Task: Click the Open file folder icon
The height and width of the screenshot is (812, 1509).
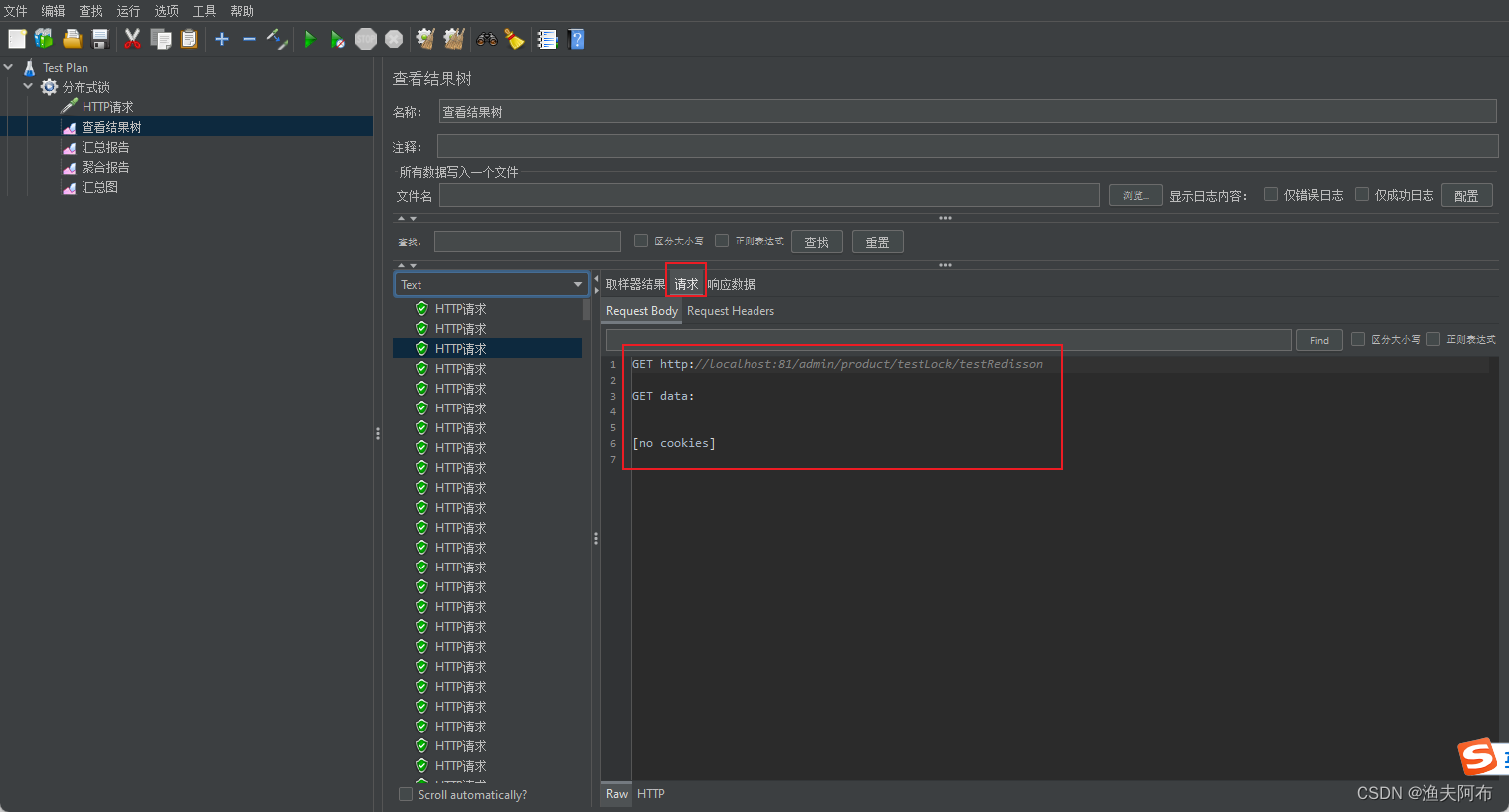Action: click(73, 39)
